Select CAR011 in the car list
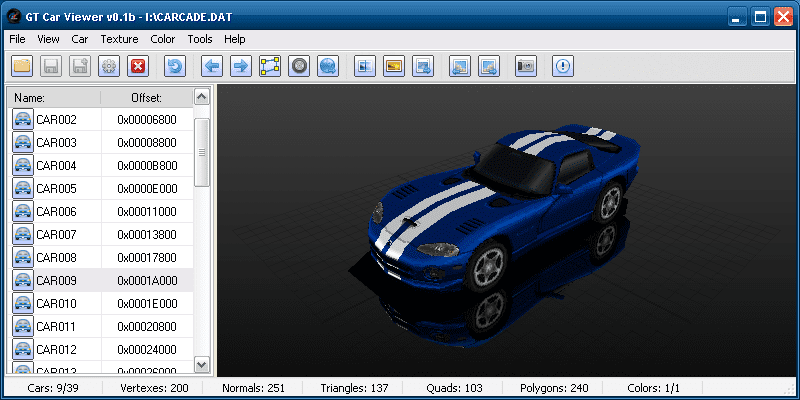800x400 pixels. [56, 327]
